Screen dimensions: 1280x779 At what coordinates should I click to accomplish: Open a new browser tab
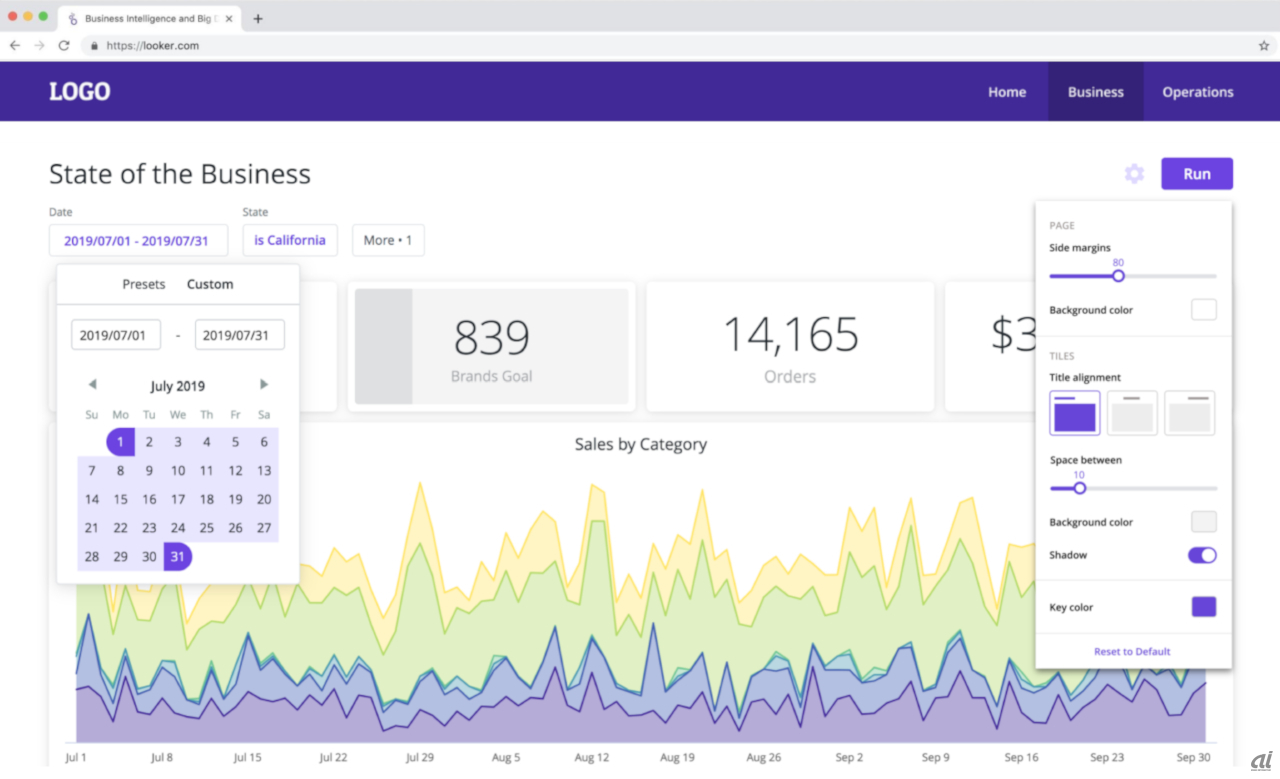pos(258,18)
